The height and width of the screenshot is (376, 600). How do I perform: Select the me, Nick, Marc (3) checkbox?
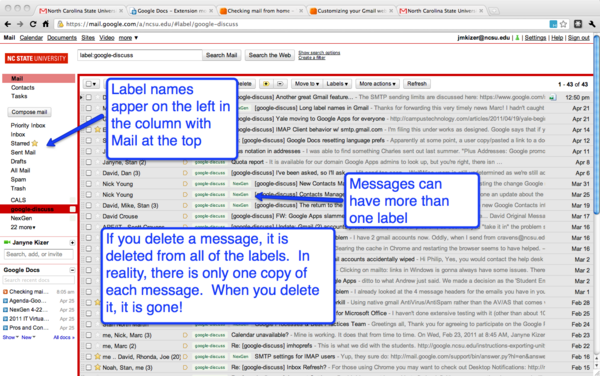88,335
